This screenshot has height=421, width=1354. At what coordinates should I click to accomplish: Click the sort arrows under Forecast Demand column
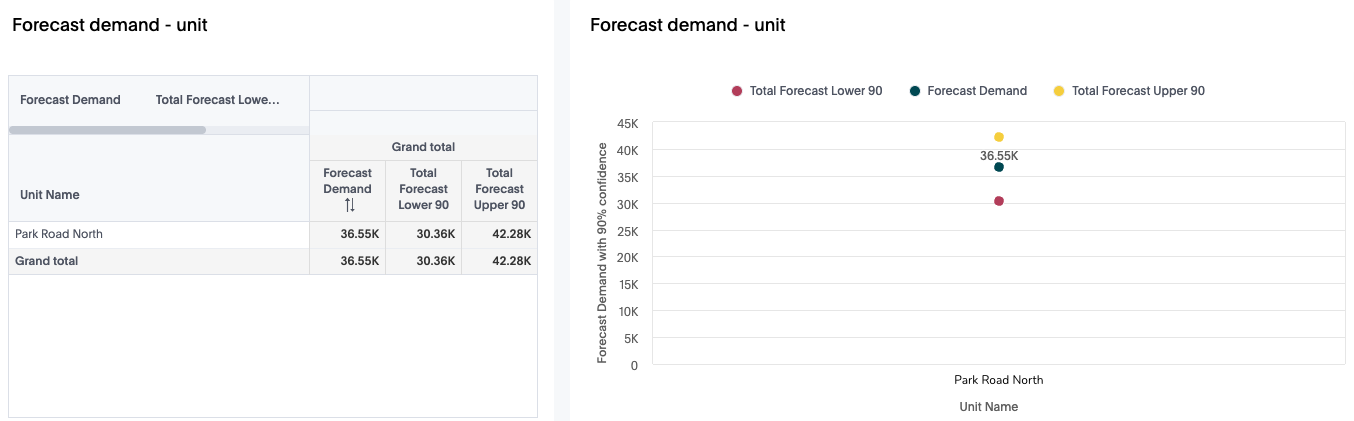(349, 205)
